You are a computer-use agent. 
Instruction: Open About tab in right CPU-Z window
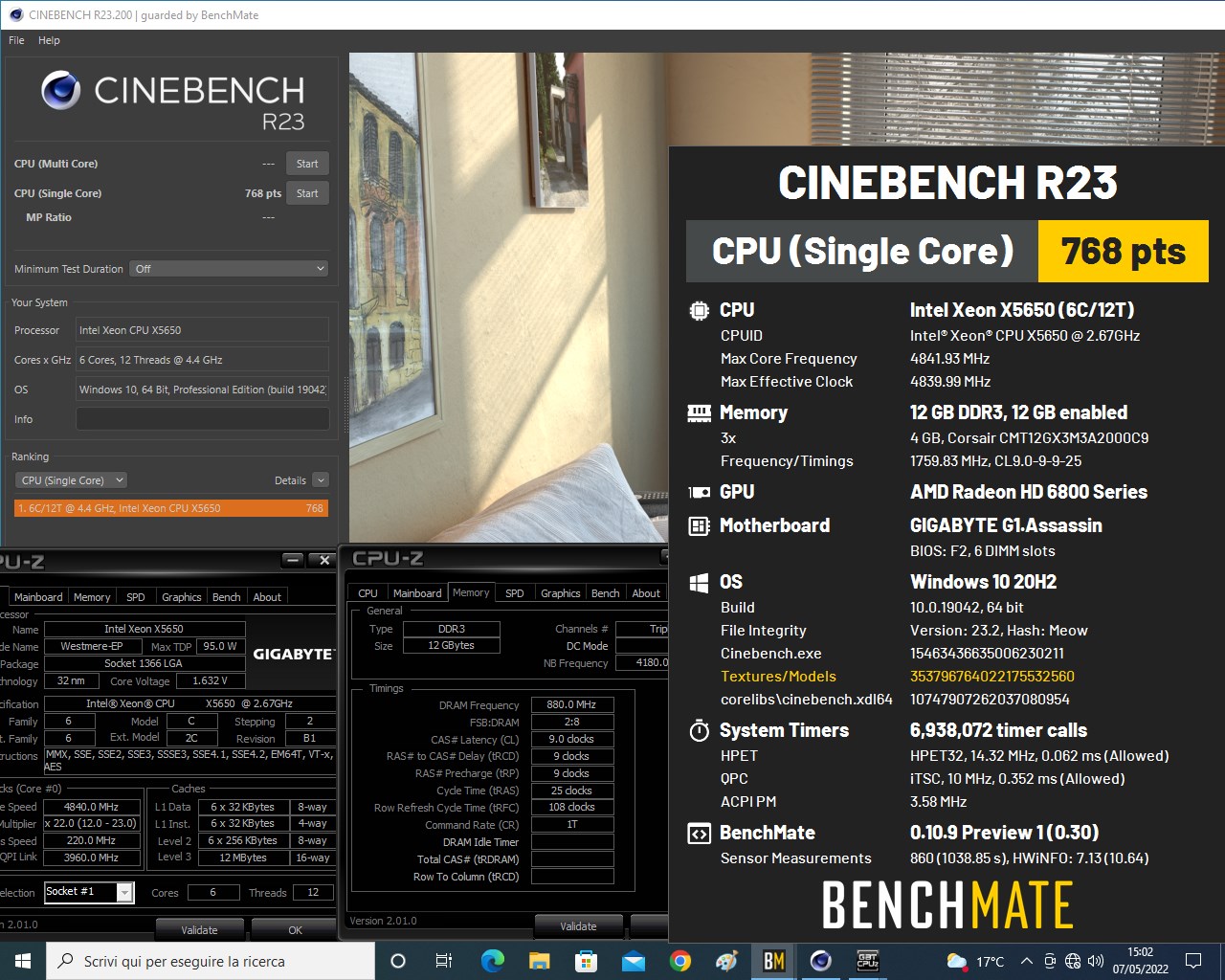pyautogui.click(x=646, y=592)
